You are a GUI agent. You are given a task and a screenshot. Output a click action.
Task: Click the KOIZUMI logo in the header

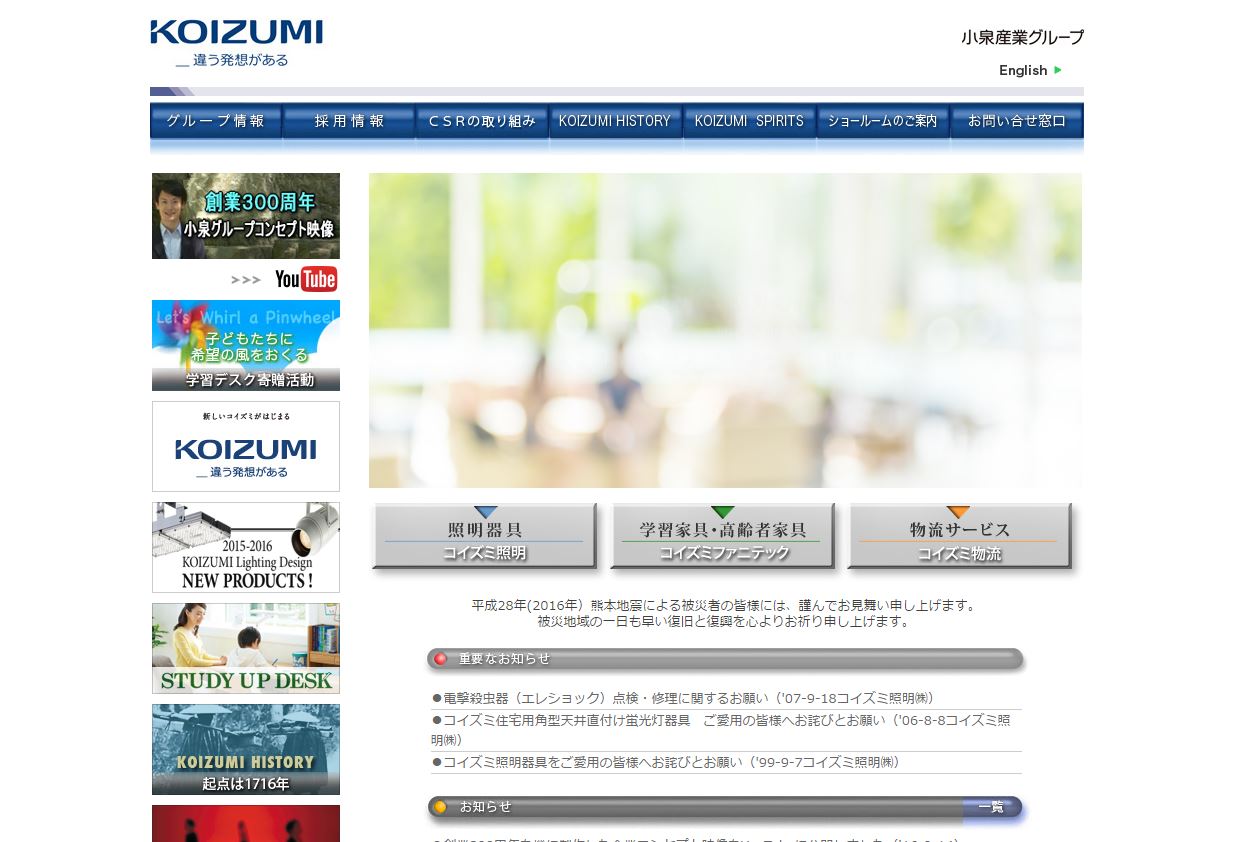237,32
